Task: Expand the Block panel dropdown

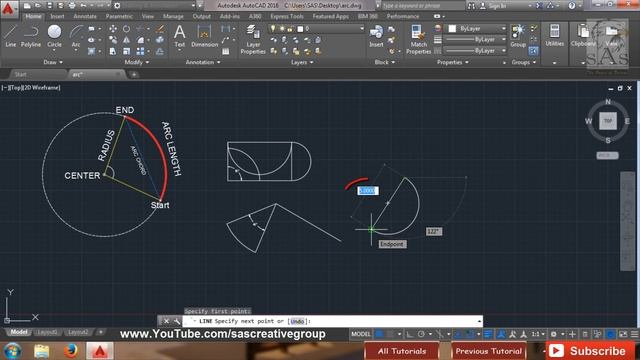Action: tap(384, 62)
